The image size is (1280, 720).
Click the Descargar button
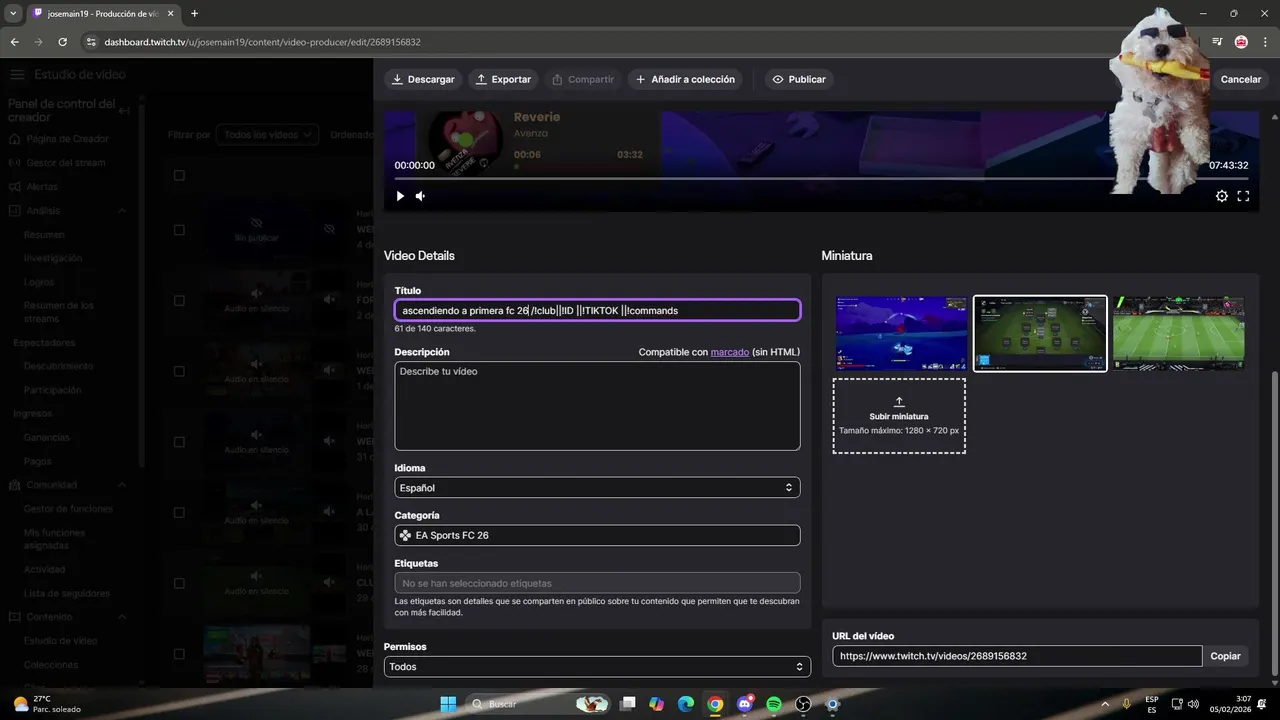[423, 79]
